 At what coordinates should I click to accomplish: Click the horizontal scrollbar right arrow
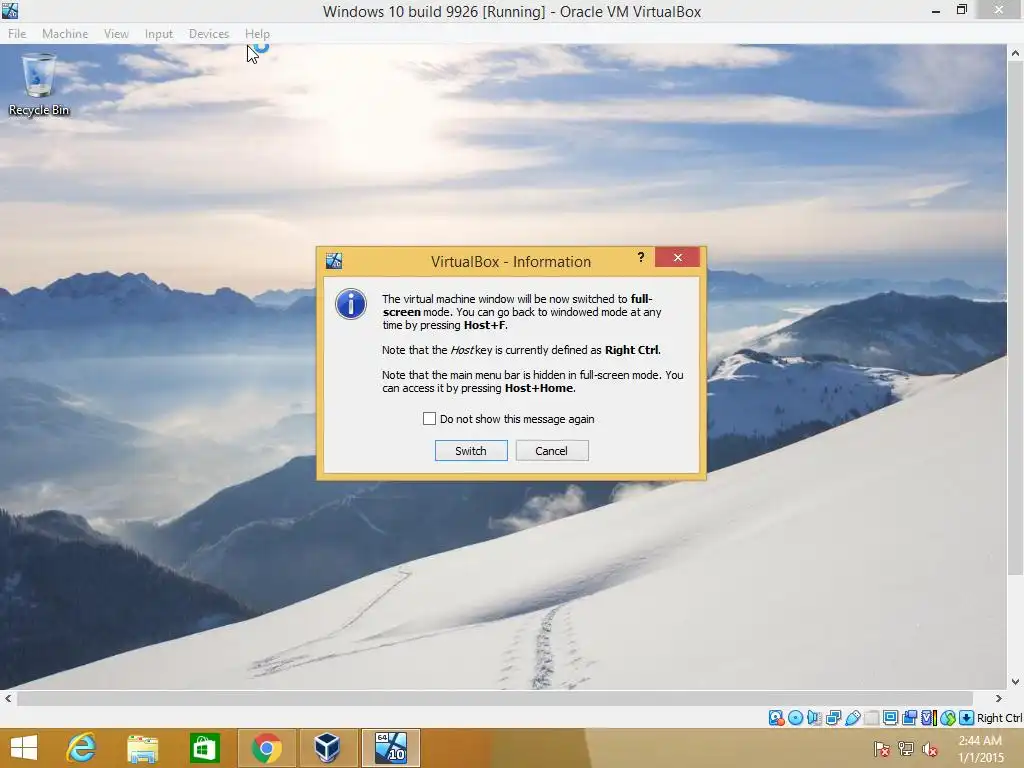coord(999,698)
